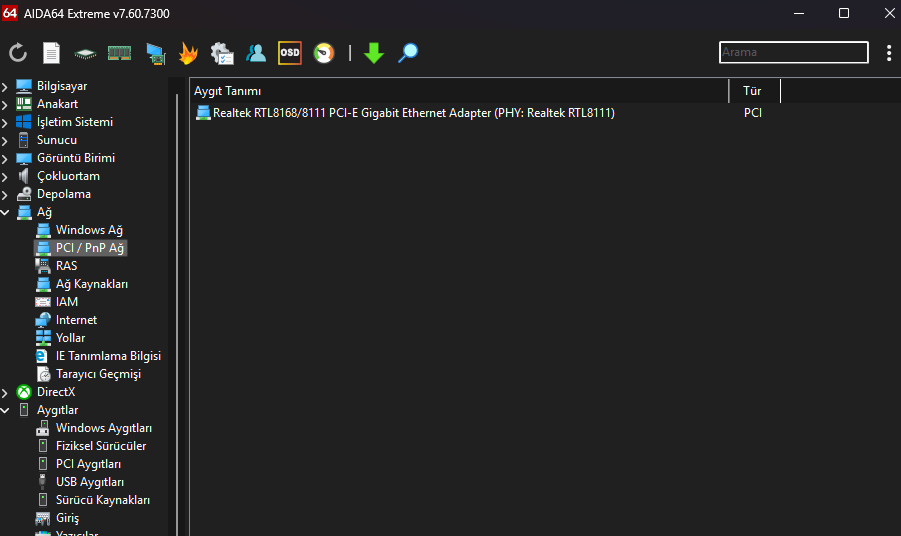Viewport: 901px width, 536px height.
Task: Click the PCI type cell
Action: tap(753, 113)
